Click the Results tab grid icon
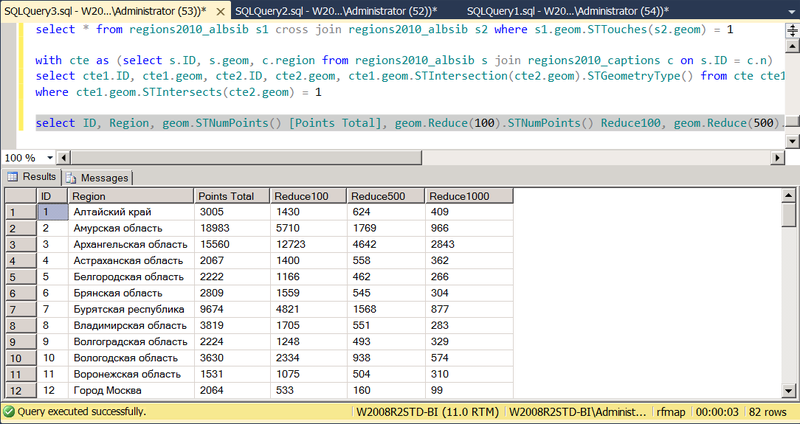This screenshot has width=800, height=424. click(13, 177)
